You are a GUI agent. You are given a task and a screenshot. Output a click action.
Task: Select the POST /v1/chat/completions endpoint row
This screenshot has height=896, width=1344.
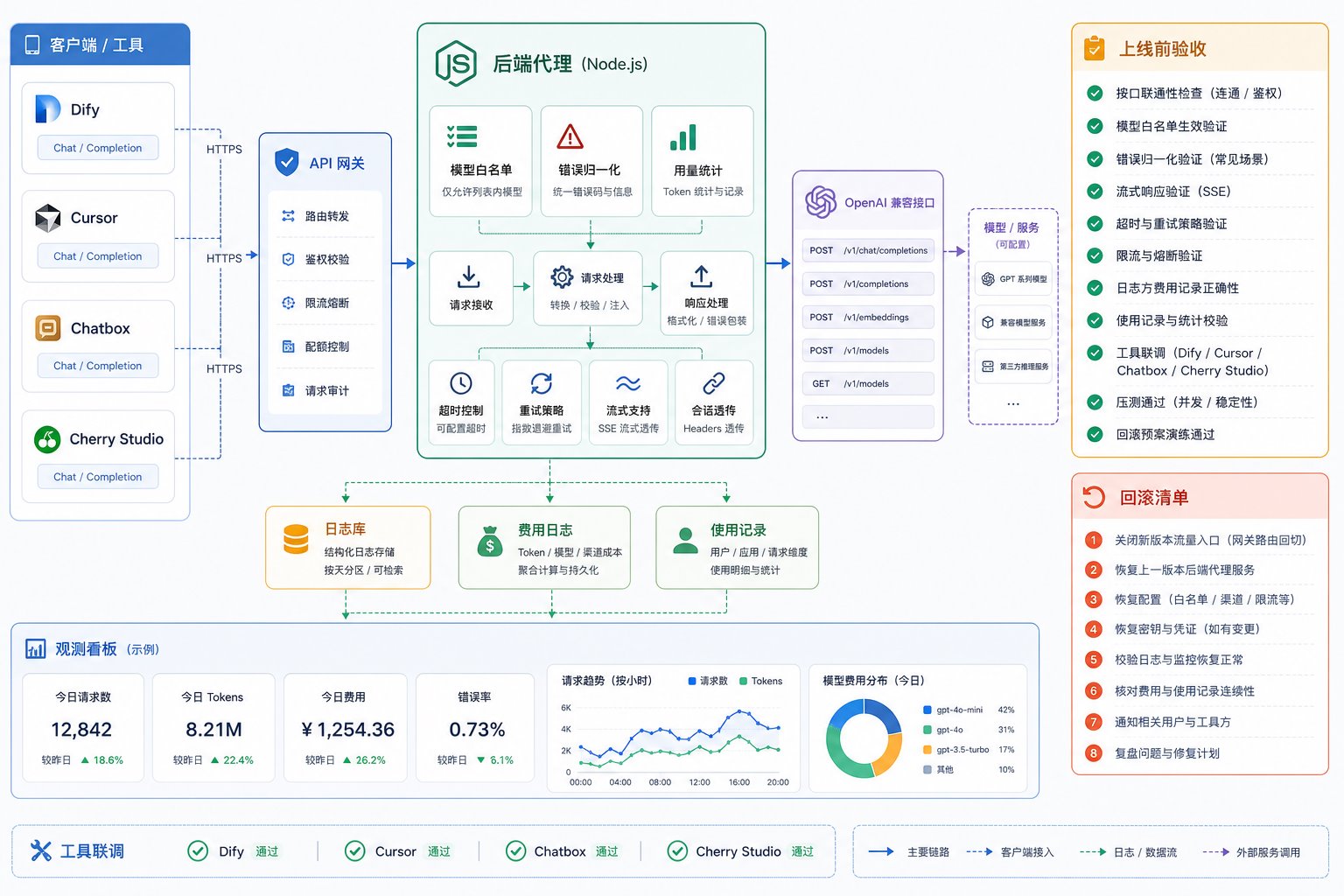(x=868, y=250)
